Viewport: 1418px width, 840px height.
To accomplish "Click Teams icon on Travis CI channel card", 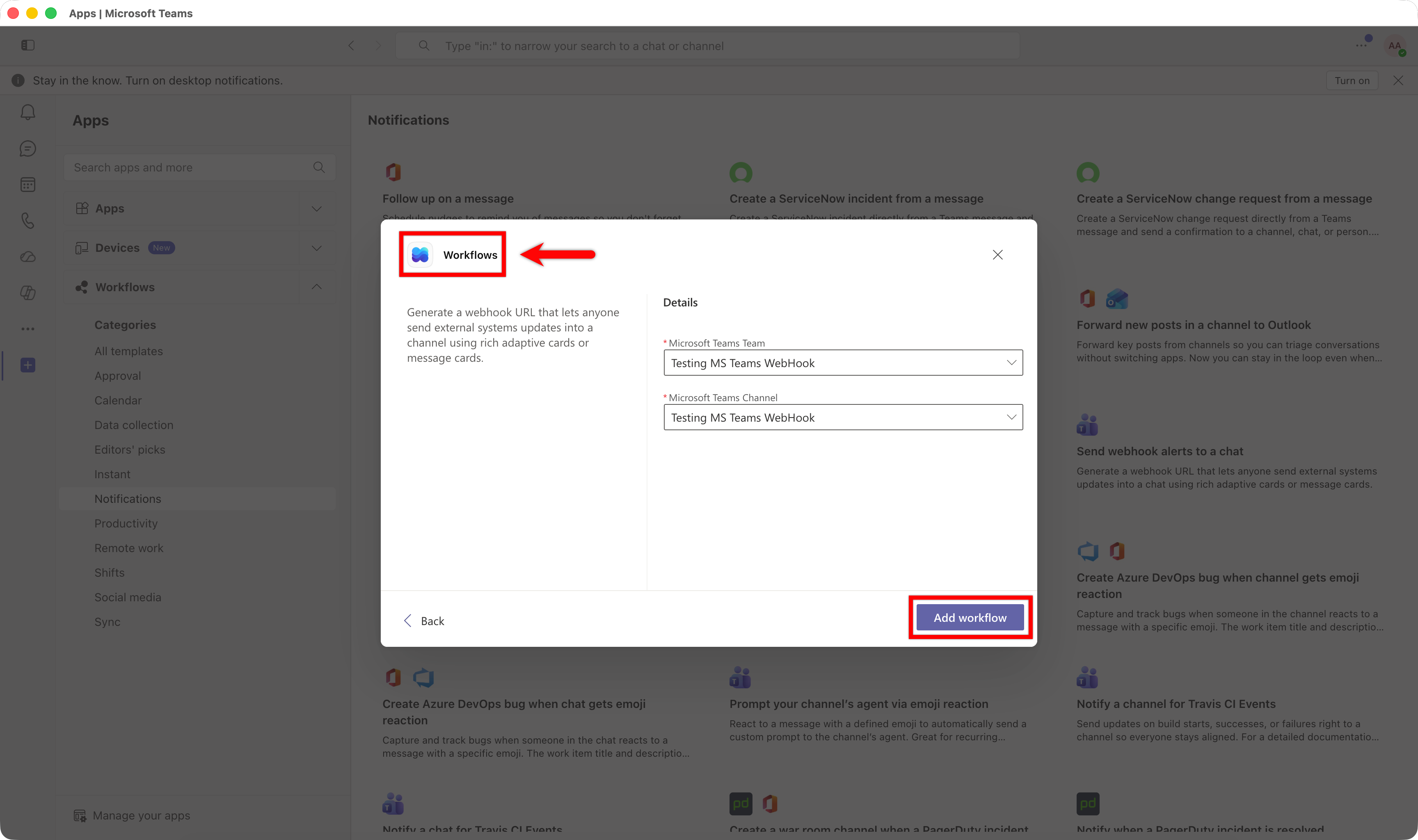I will tap(1087, 677).
